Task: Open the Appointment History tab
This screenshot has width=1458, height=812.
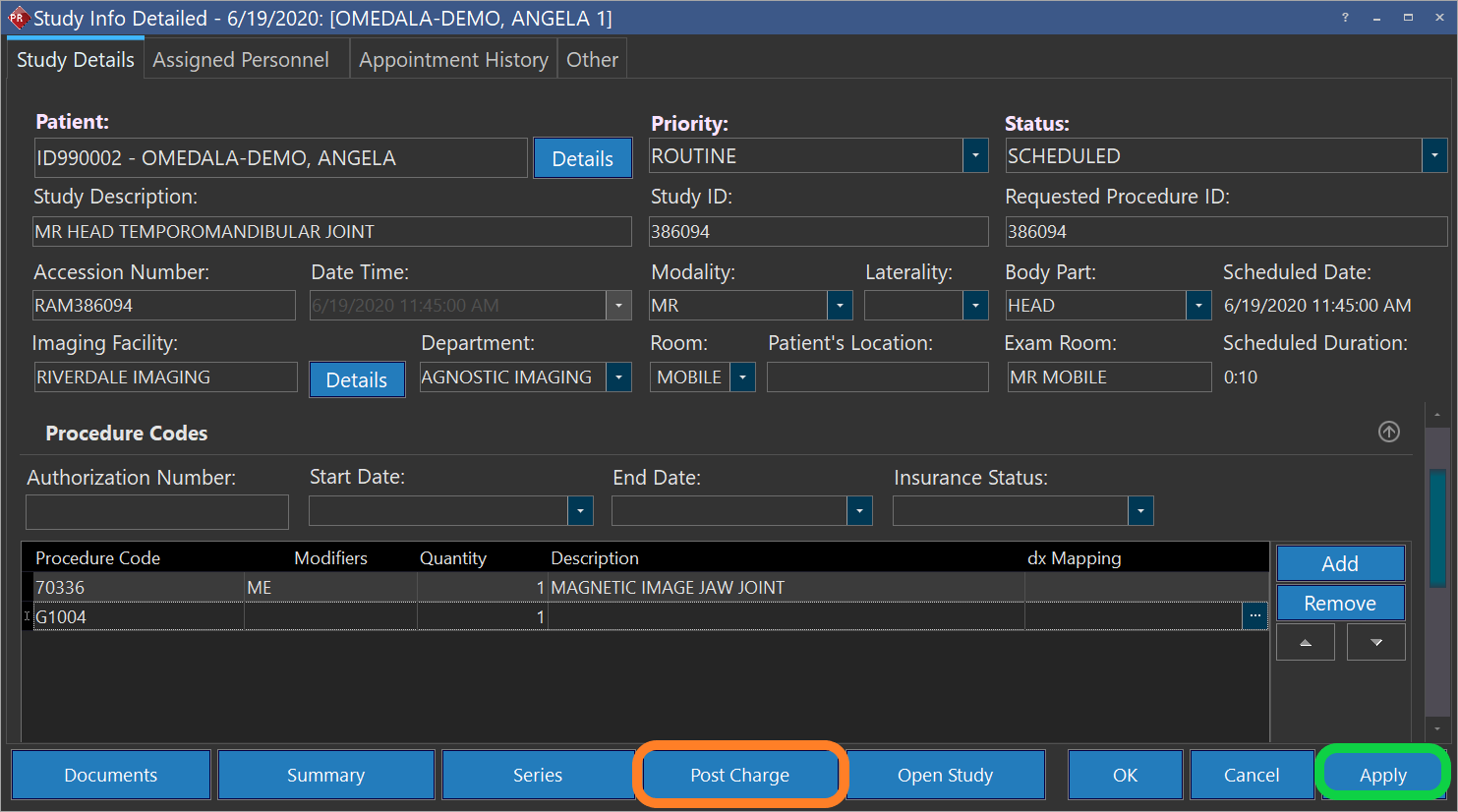Action: point(453,60)
